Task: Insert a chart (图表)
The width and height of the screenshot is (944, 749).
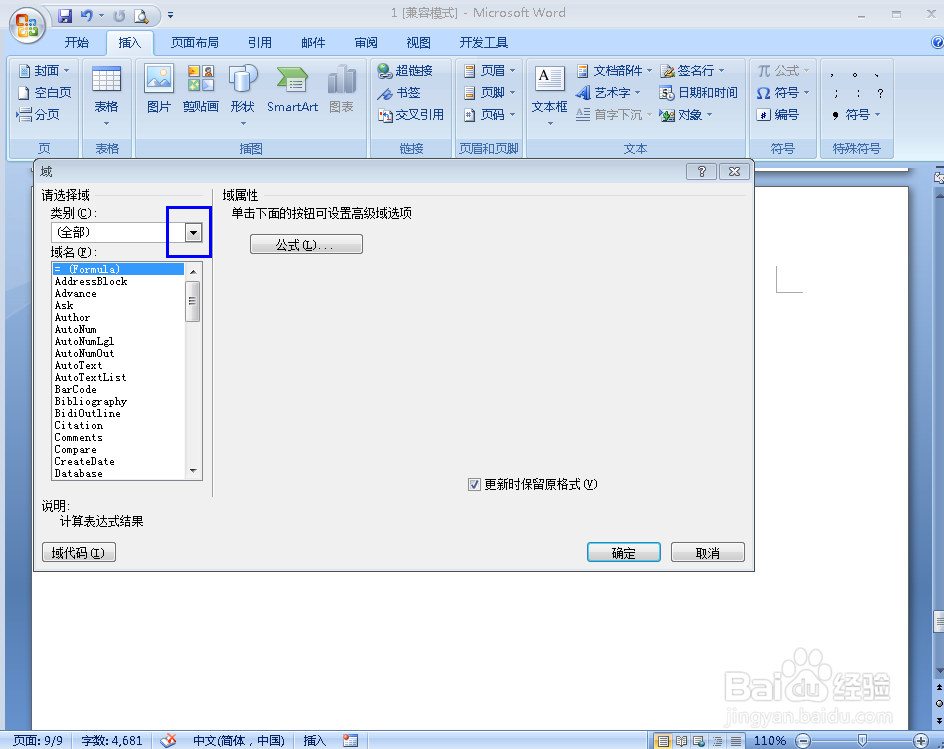Action: pyautogui.click(x=341, y=89)
